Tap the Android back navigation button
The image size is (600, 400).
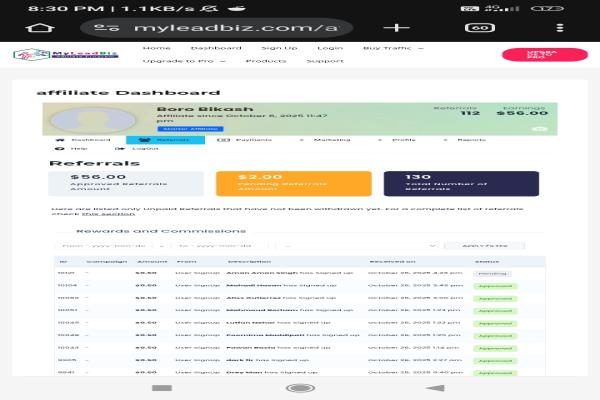click(x=435, y=387)
